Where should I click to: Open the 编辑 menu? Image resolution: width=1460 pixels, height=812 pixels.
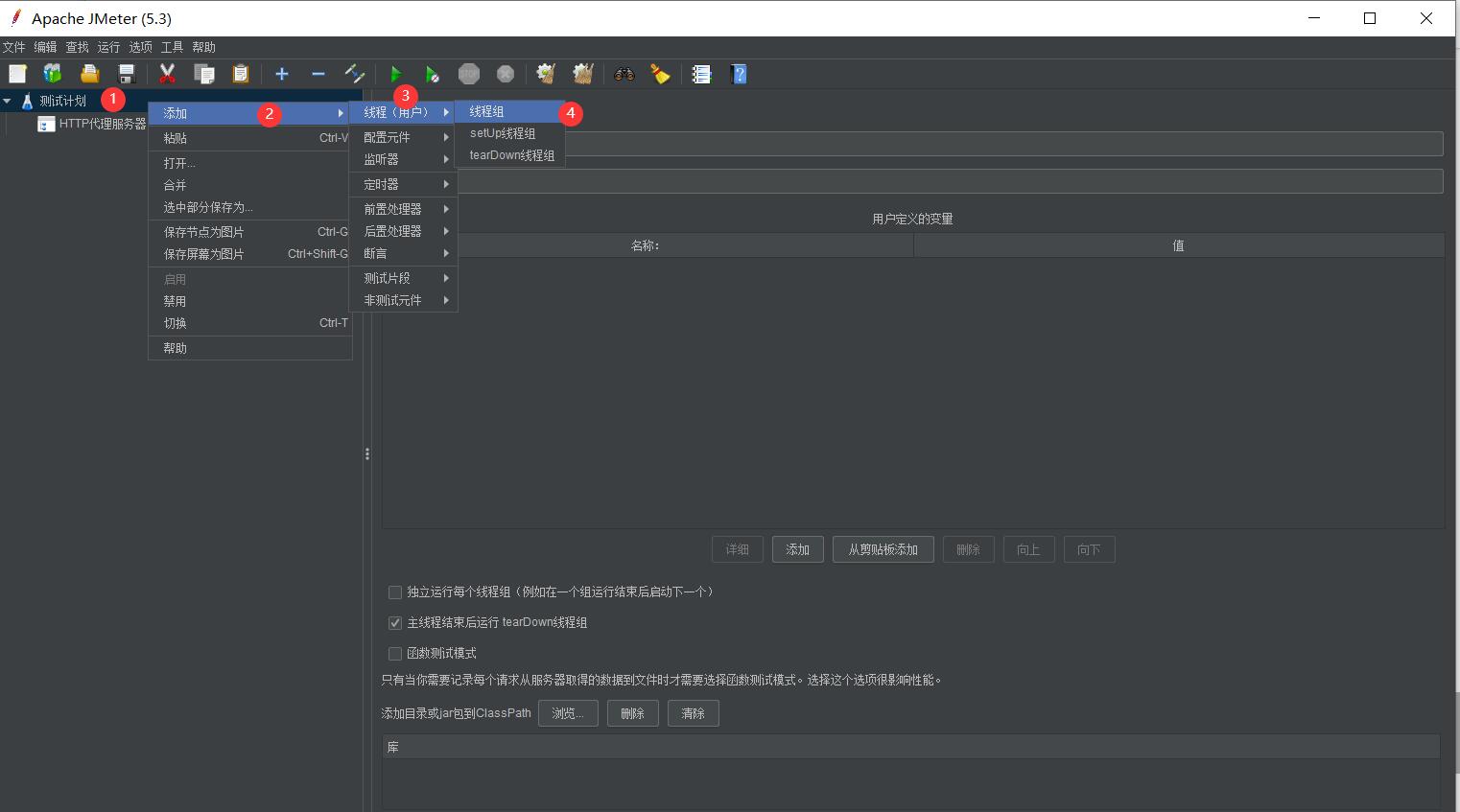45,47
